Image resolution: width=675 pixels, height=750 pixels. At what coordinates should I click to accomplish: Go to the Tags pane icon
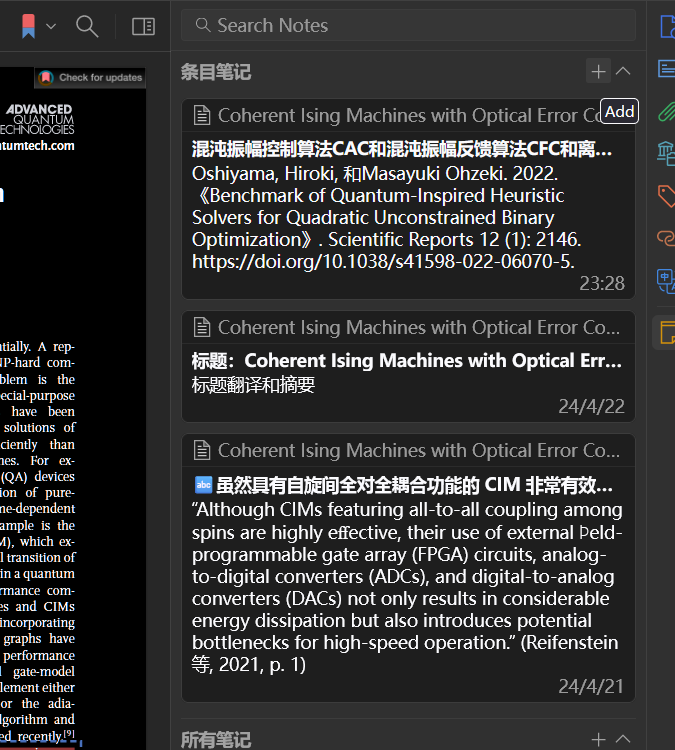tap(666, 195)
